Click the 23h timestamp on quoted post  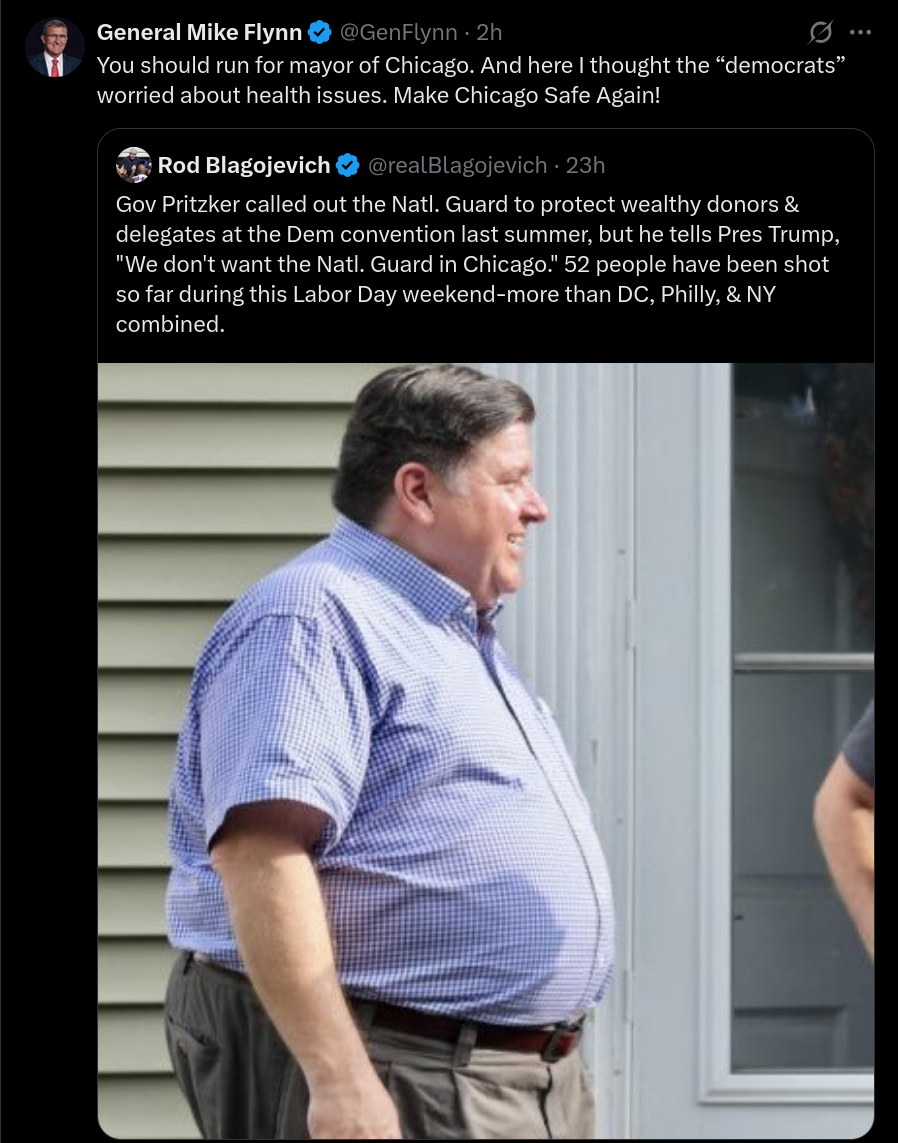[x=585, y=165]
